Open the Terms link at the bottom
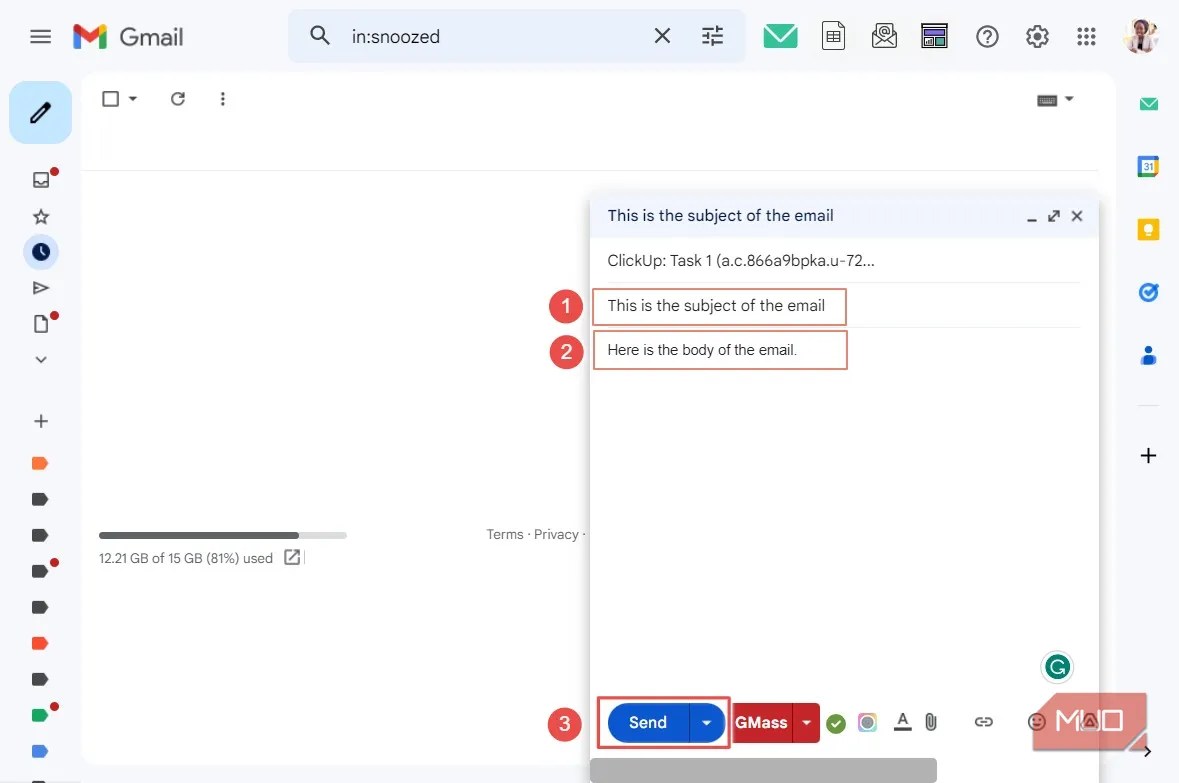The width and height of the screenshot is (1179, 783). pyautogui.click(x=505, y=534)
